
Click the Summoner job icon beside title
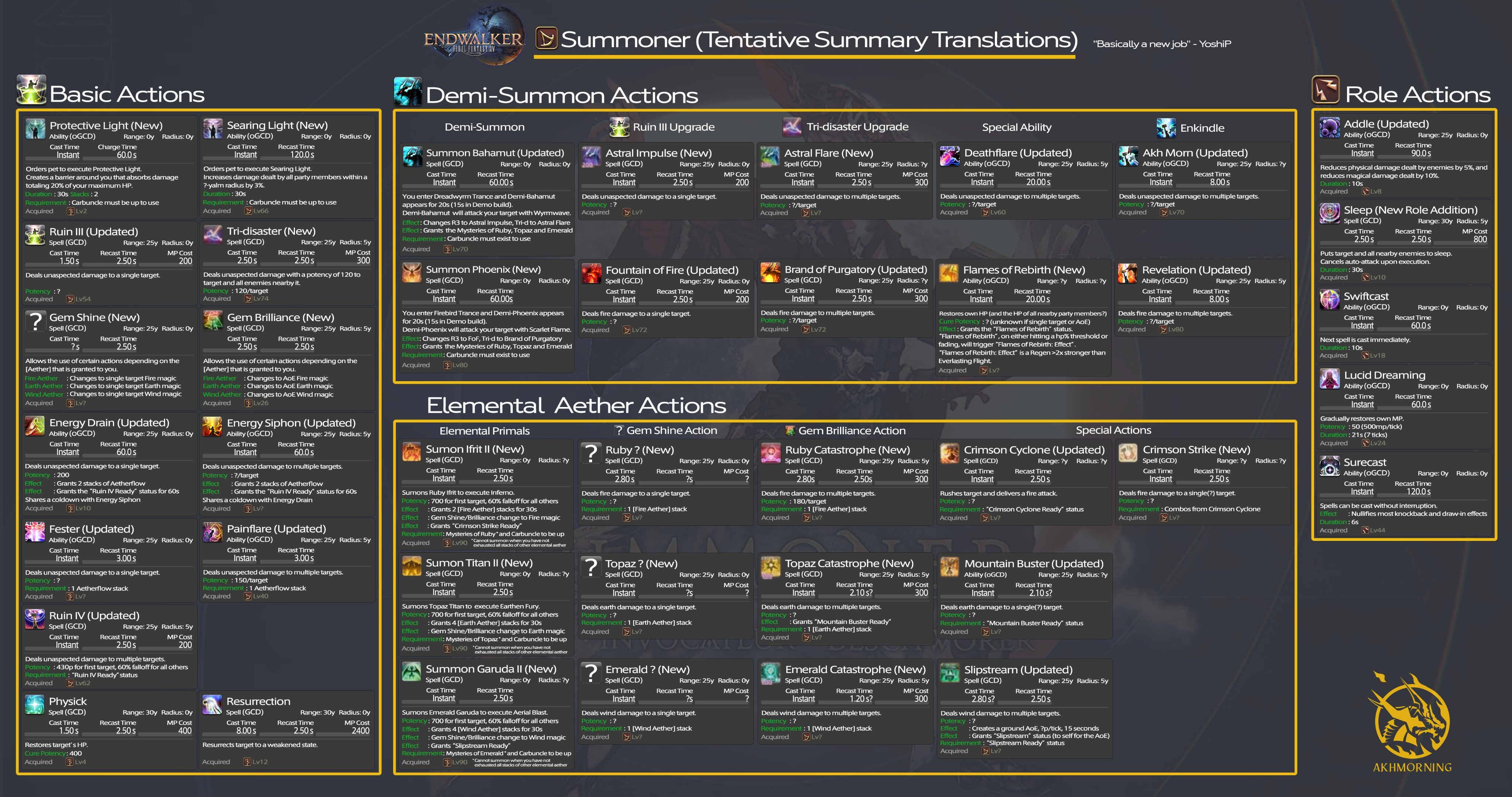[546, 39]
